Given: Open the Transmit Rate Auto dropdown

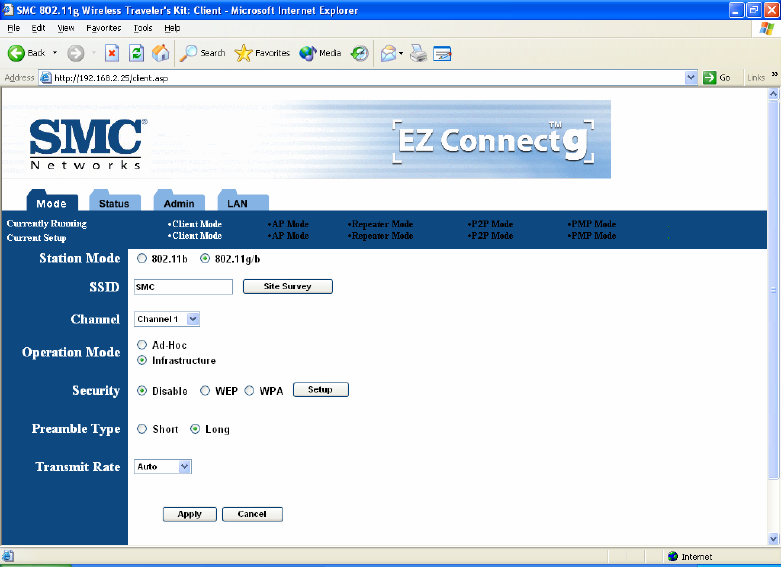Looking at the screenshot, I should click(163, 466).
